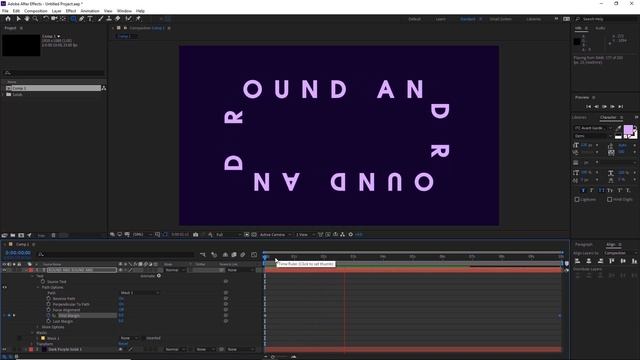The image size is (640, 360).
Task: Select the Eraser tool
Action: (x=118, y=19)
